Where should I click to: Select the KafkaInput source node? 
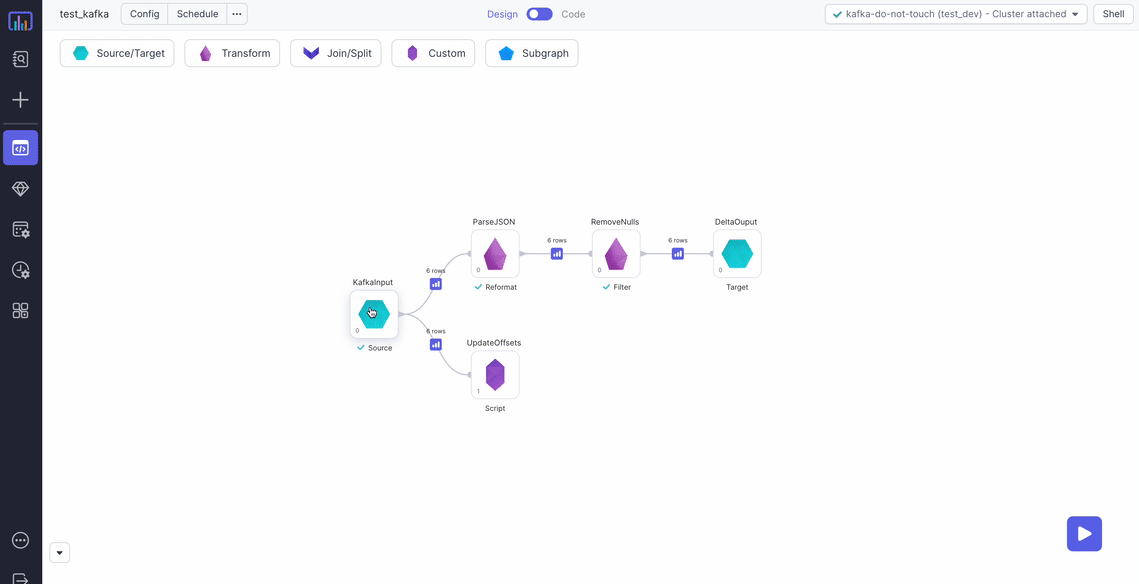click(x=373, y=313)
